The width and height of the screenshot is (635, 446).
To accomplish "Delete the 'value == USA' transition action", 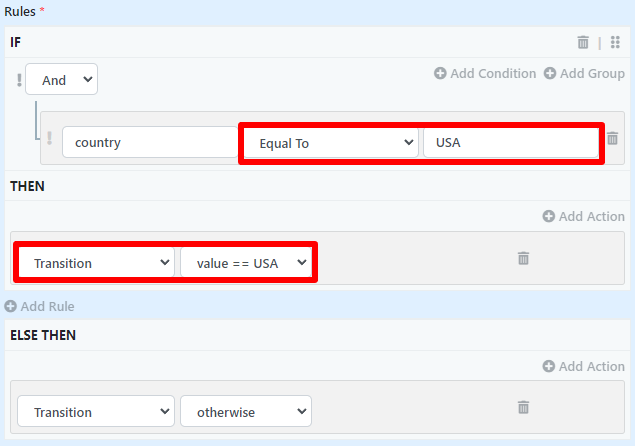I will pyautogui.click(x=522, y=258).
